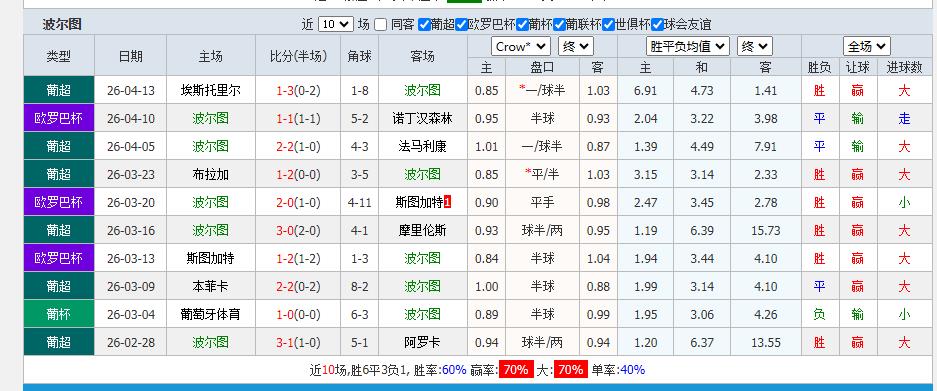Click the 走 goals result on 26-04-10
Image resolution: width=937 pixels, height=391 pixels.
pyautogui.click(x=904, y=119)
